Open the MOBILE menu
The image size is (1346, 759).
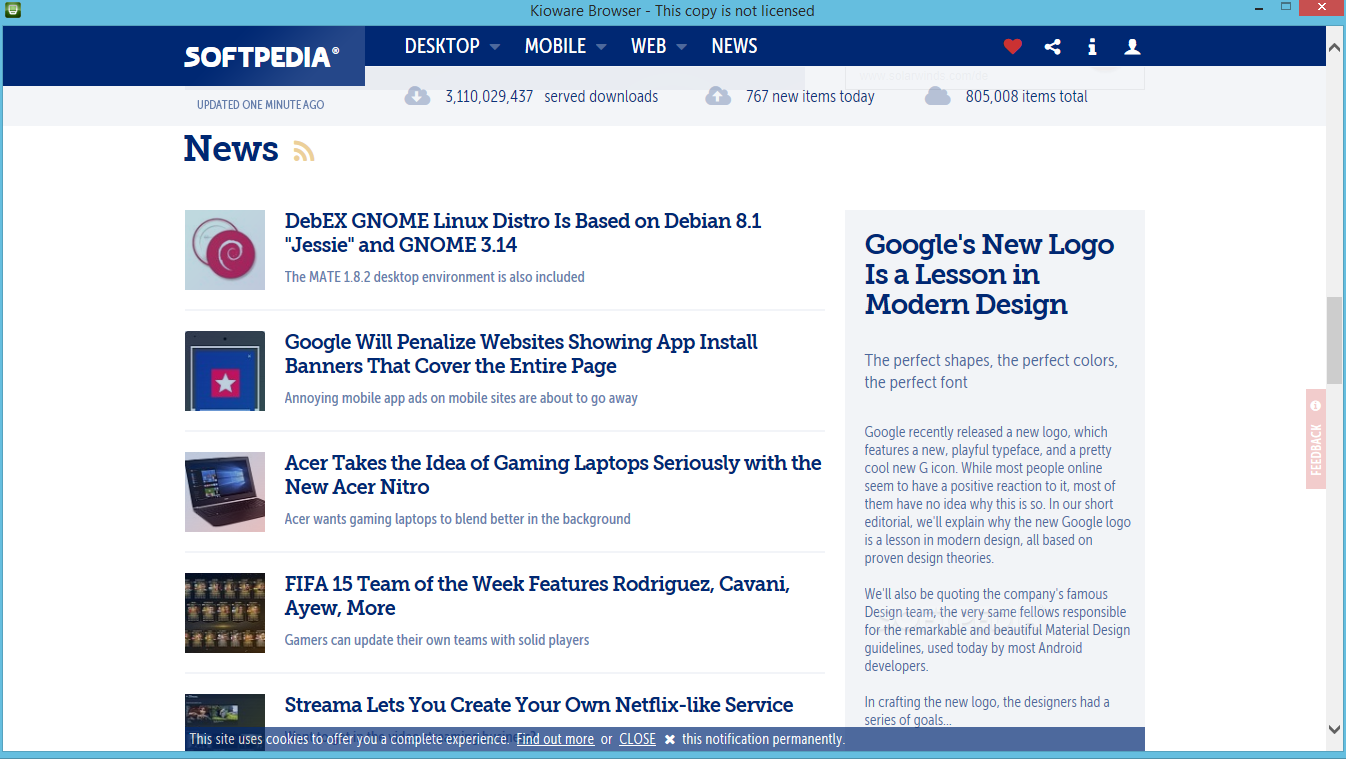(555, 46)
